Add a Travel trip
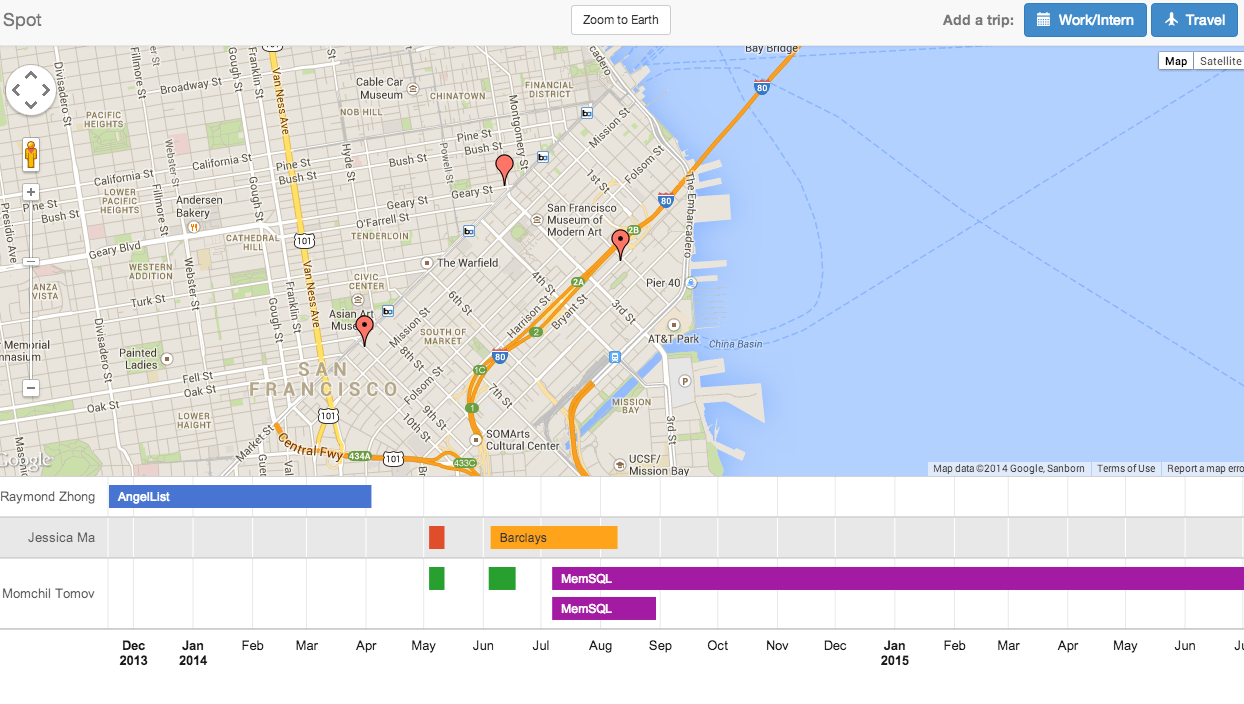This screenshot has height=704, width=1244. click(x=1194, y=20)
